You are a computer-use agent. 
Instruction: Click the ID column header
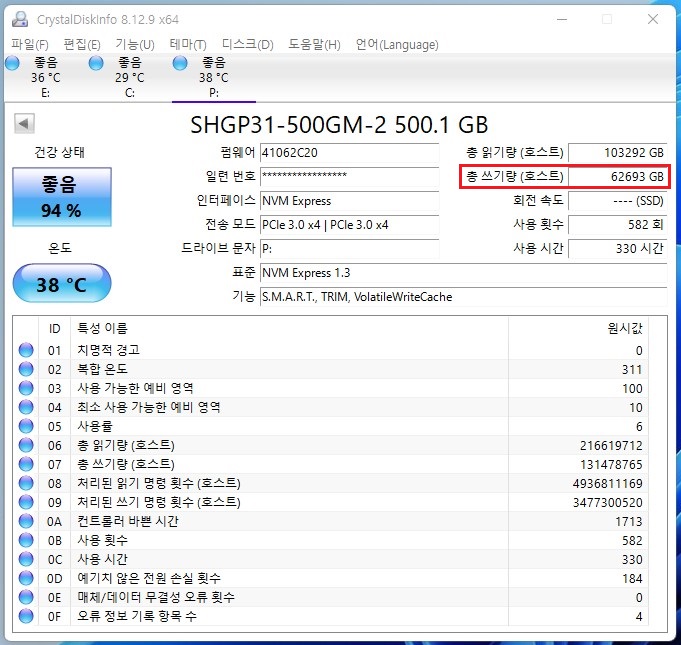pyautogui.click(x=54, y=328)
